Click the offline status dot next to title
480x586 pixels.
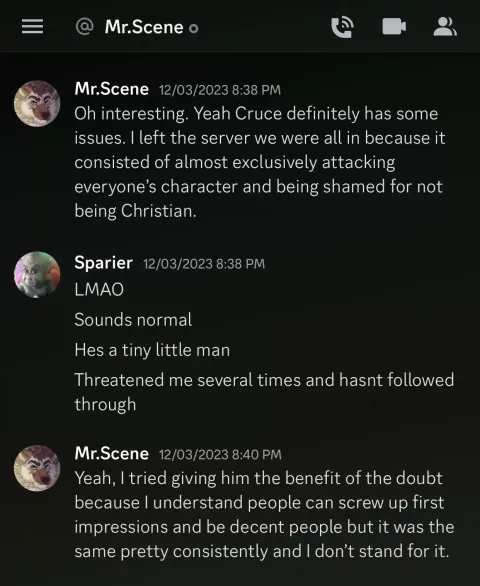pyautogui.click(x=194, y=28)
